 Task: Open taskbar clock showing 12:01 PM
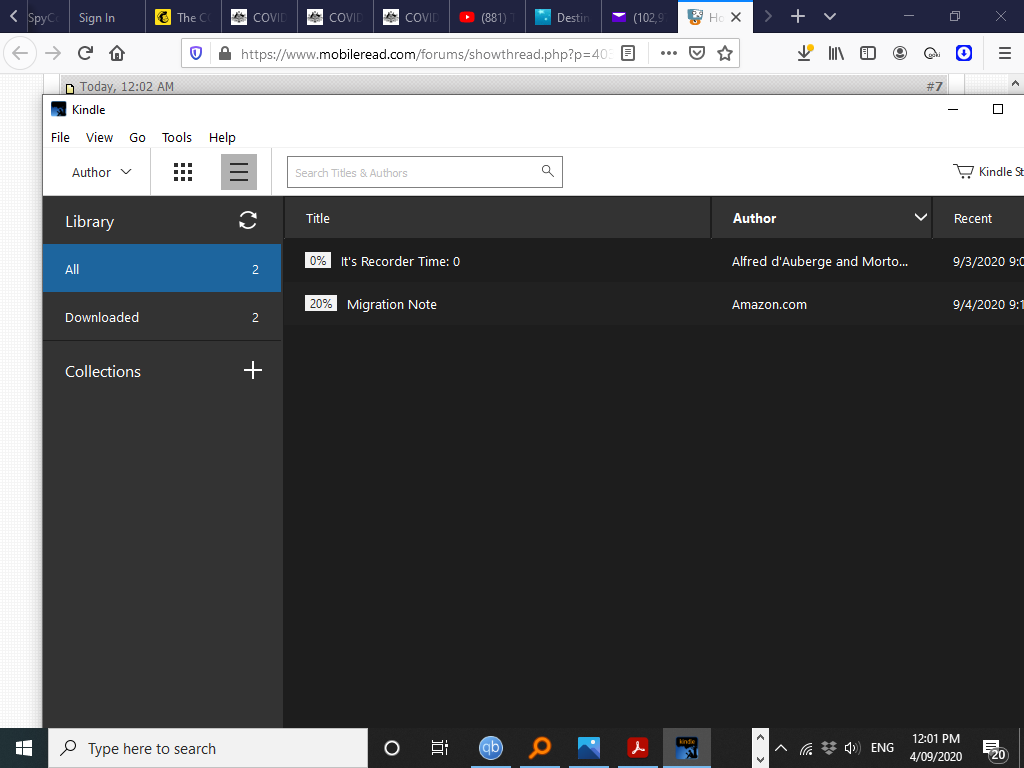click(935, 748)
